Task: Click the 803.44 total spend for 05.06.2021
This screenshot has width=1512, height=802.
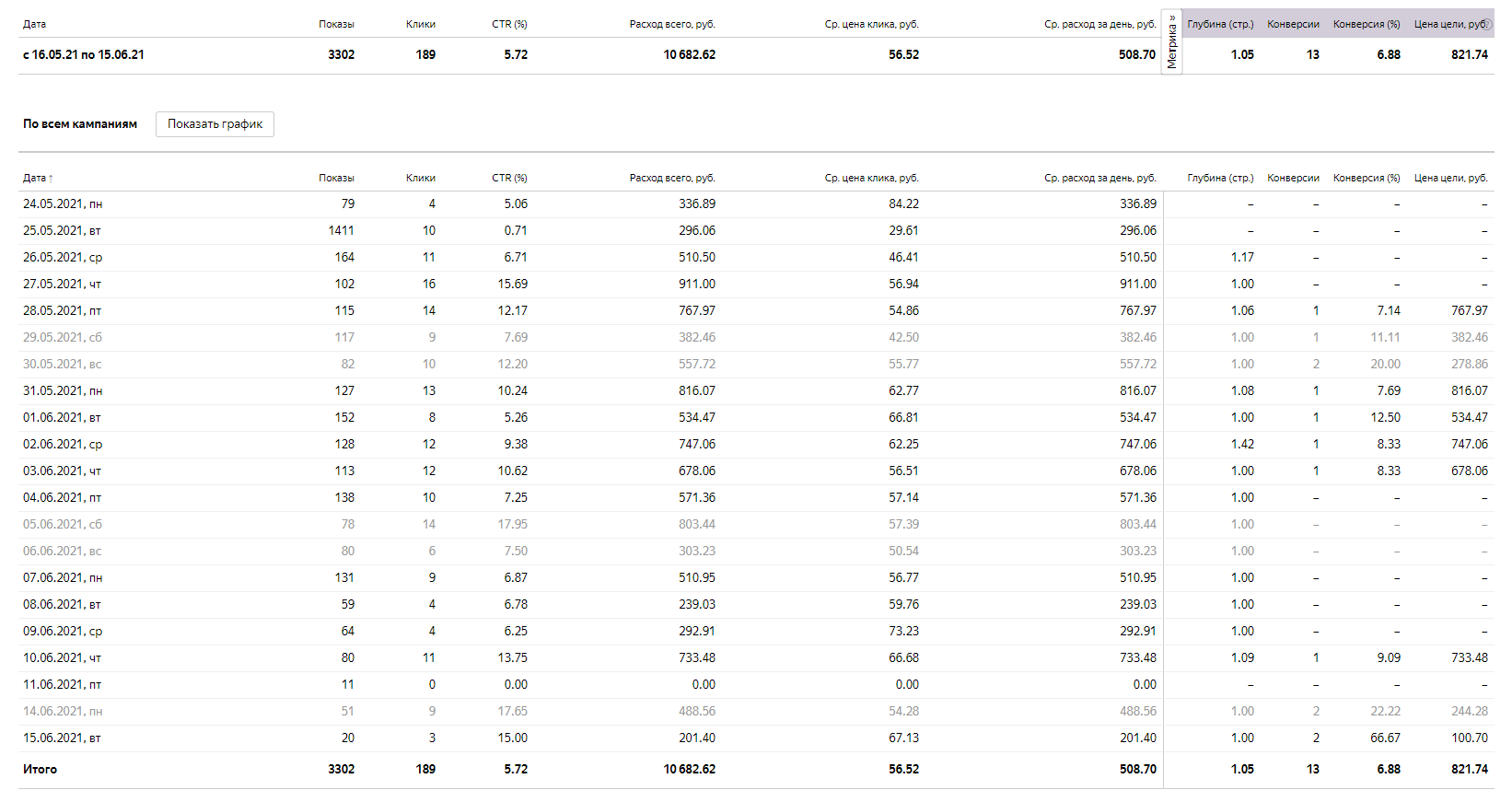Action: [x=697, y=524]
